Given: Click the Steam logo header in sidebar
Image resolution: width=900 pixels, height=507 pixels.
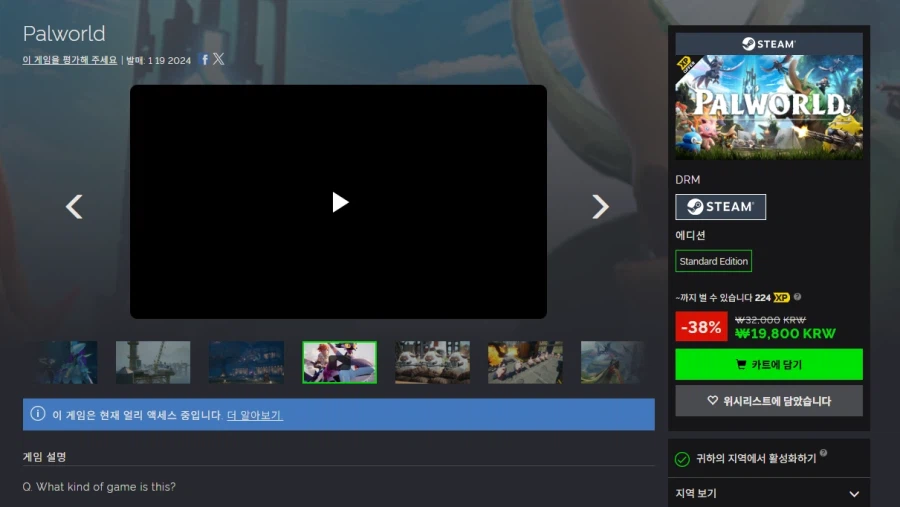Looking at the screenshot, I should pos(769,44).
